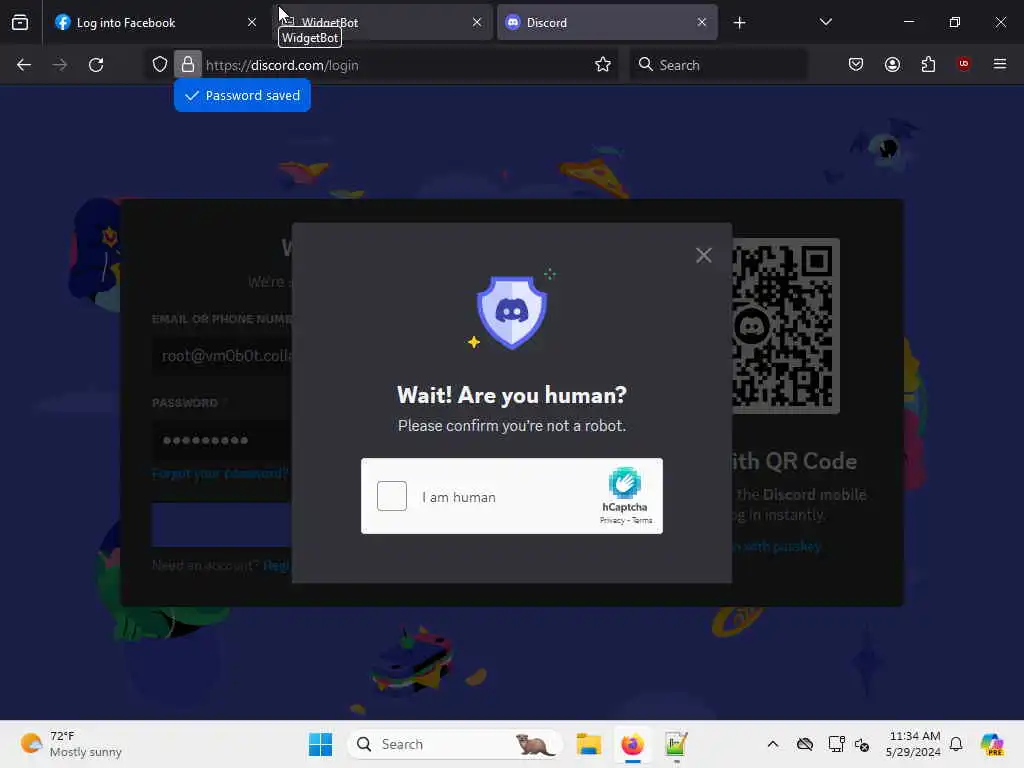The height and width of the screenshot is (768, 1024).
Task: Bookmark this page with star icon
Action: coord(603,65)
